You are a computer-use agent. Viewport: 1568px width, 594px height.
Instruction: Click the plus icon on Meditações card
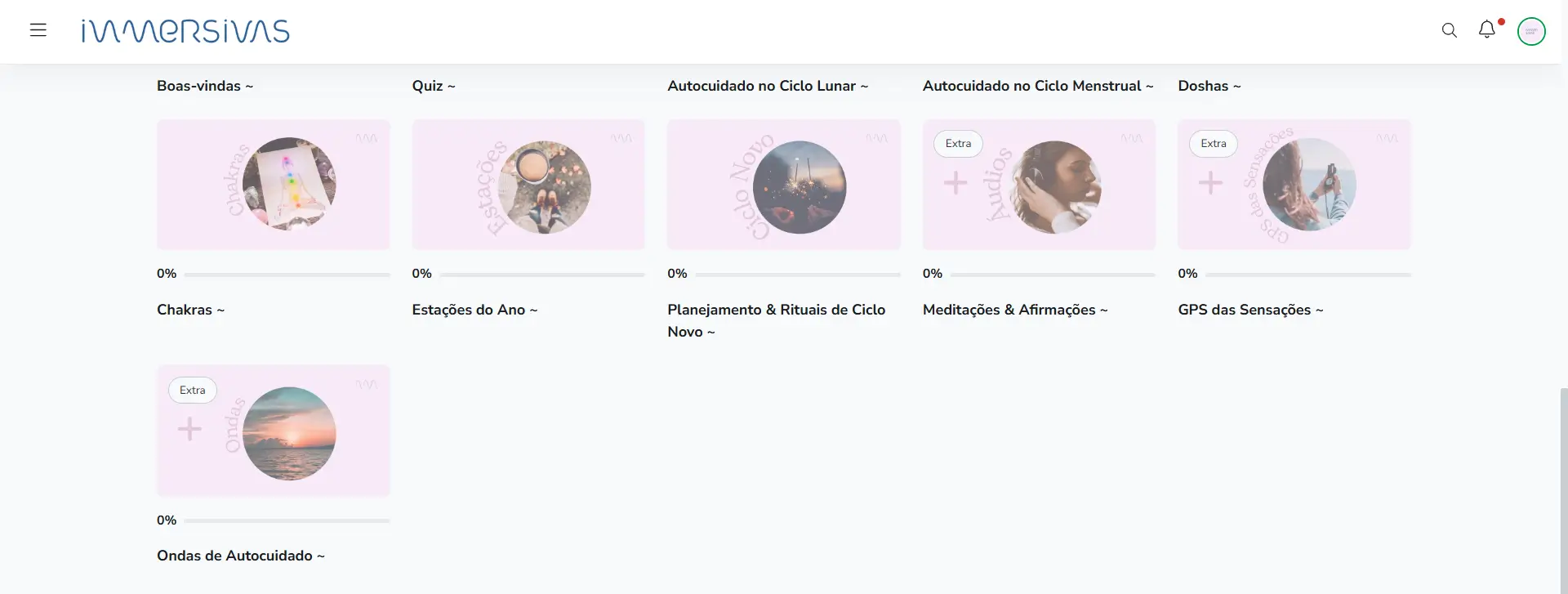pos(955,182)
